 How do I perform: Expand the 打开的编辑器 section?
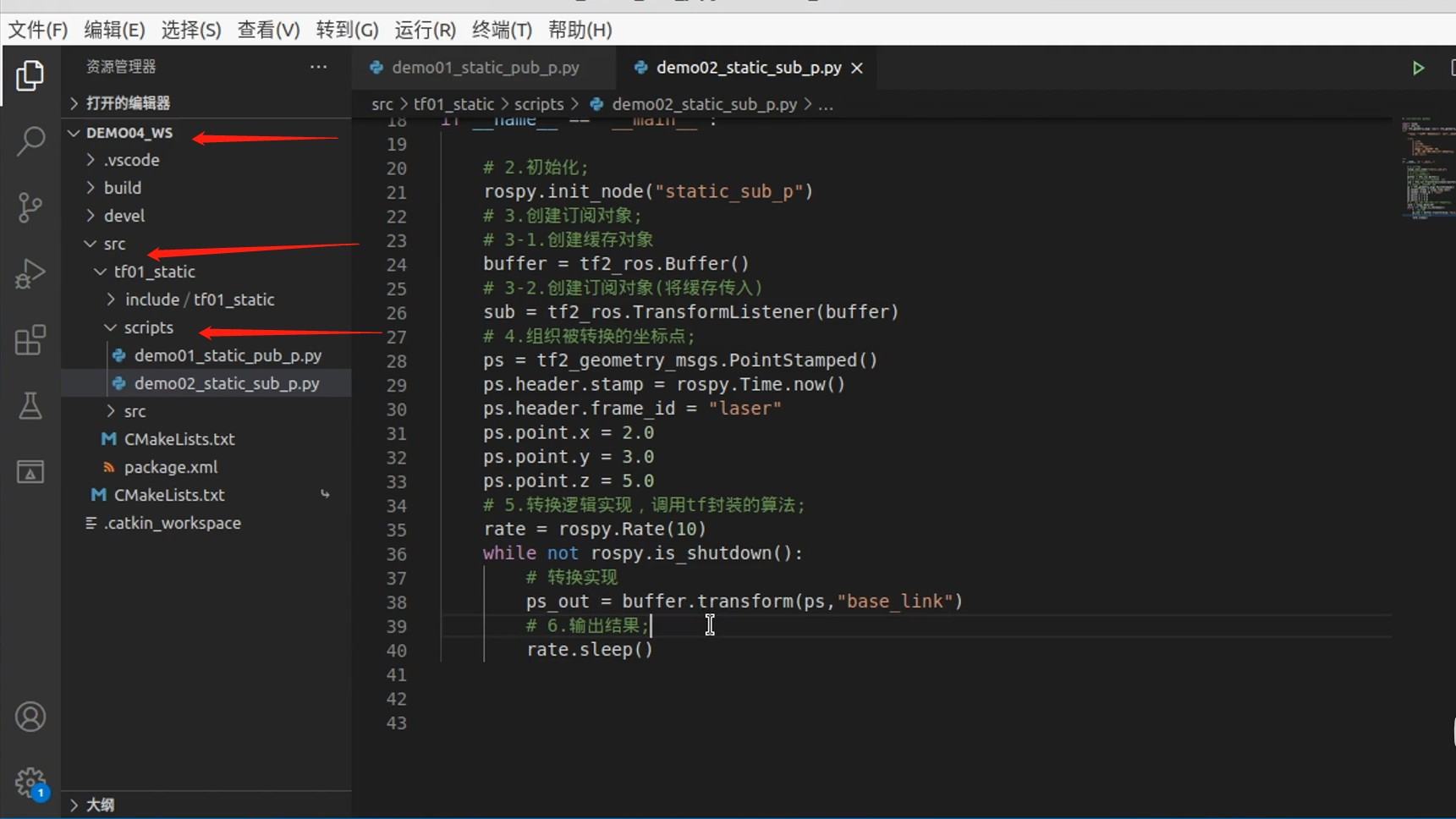click(x=74, y=103)
